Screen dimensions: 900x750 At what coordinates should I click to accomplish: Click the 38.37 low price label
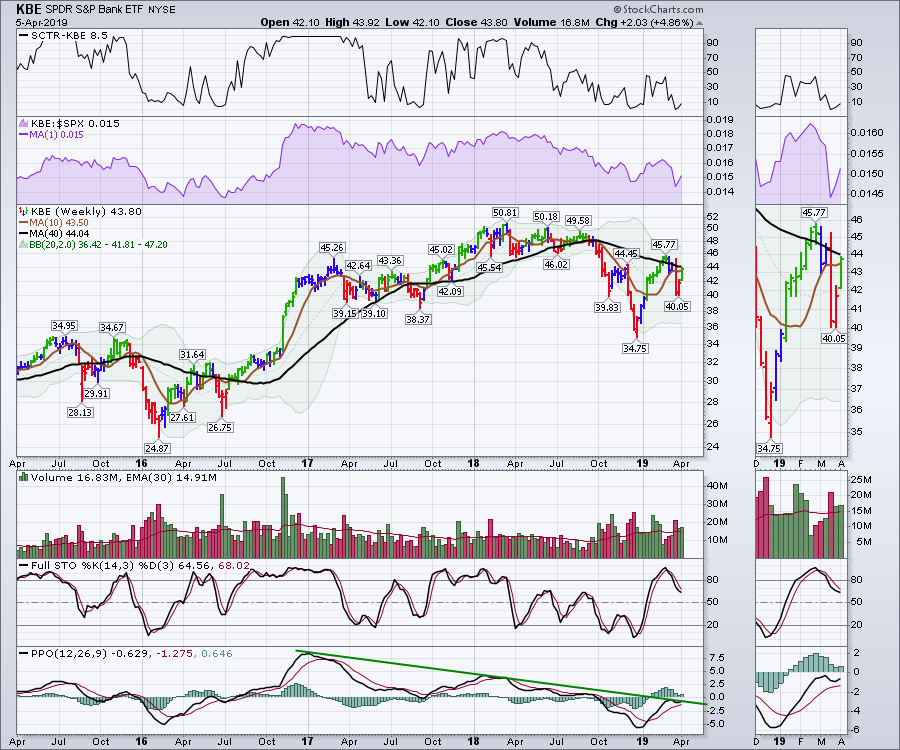[418, 319]
